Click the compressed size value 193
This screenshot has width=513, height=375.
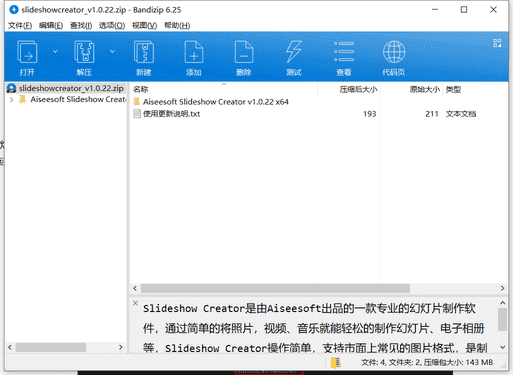tap(369, 114)
